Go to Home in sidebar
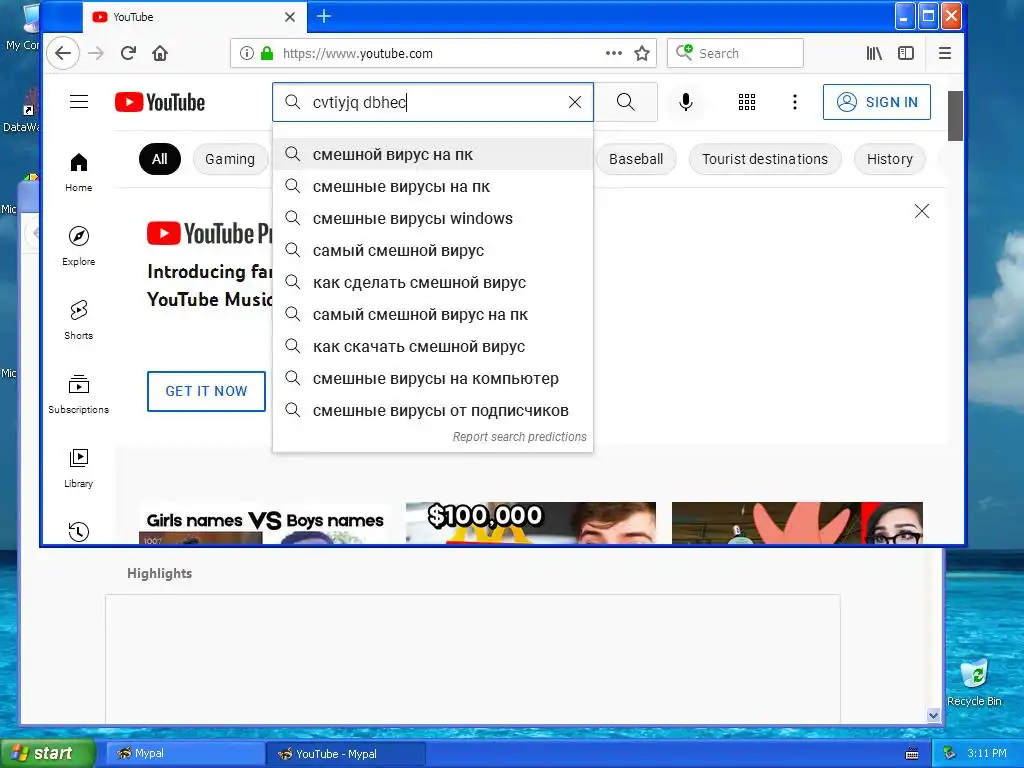This screenshot has width=1024, height=768. (79, 172)
